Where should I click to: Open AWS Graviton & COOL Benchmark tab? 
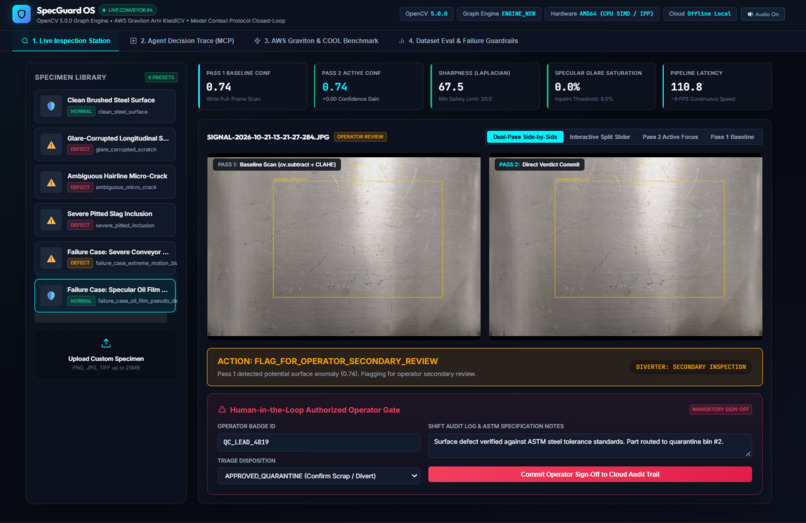click(316, 41)
